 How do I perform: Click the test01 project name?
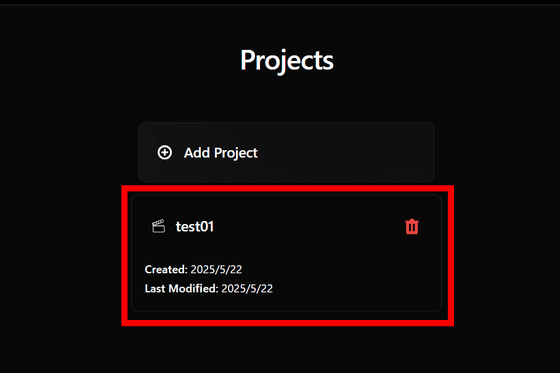(x=195, y=227)
